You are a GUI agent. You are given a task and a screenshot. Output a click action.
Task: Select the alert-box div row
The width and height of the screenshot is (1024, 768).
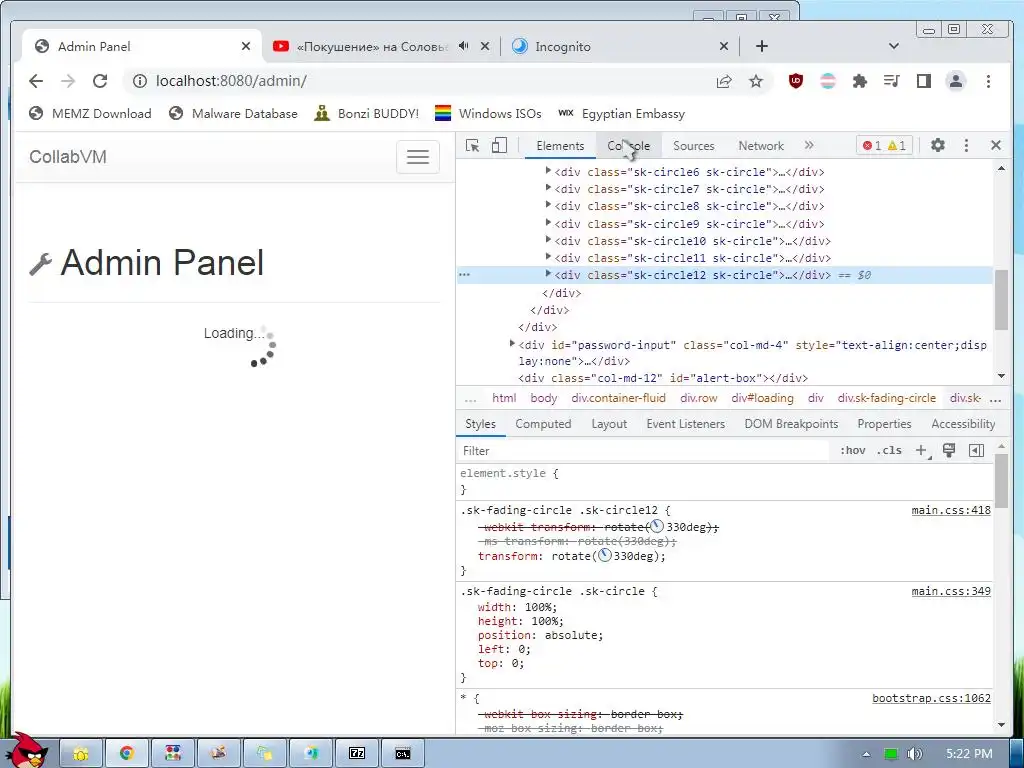pyautogui.click(x=663, y=378)
